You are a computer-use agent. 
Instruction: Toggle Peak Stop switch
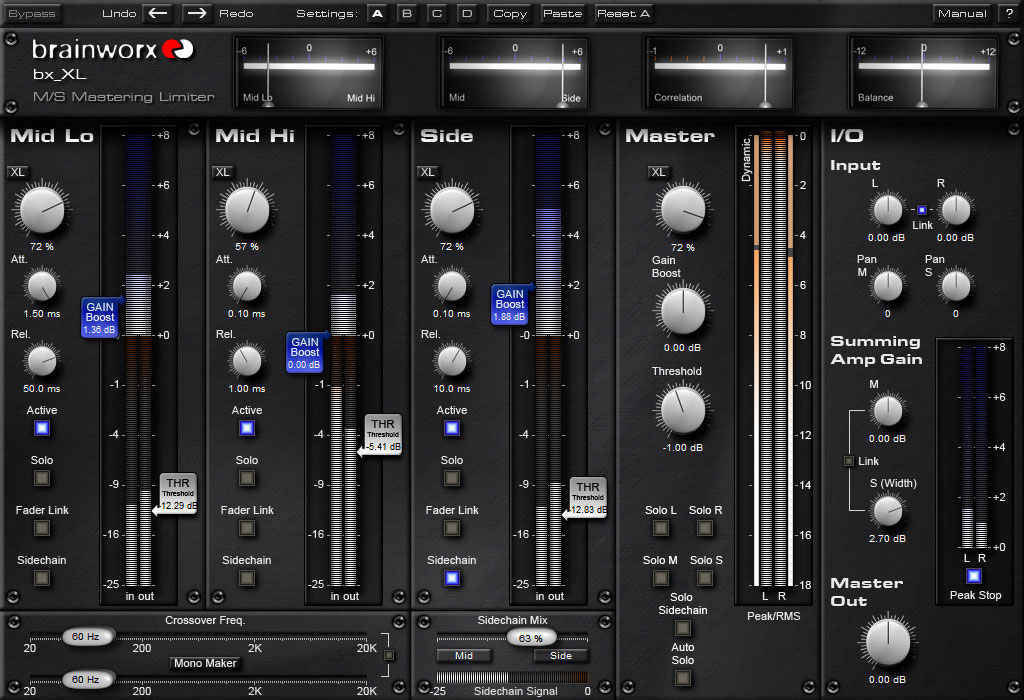coord(974,576)
